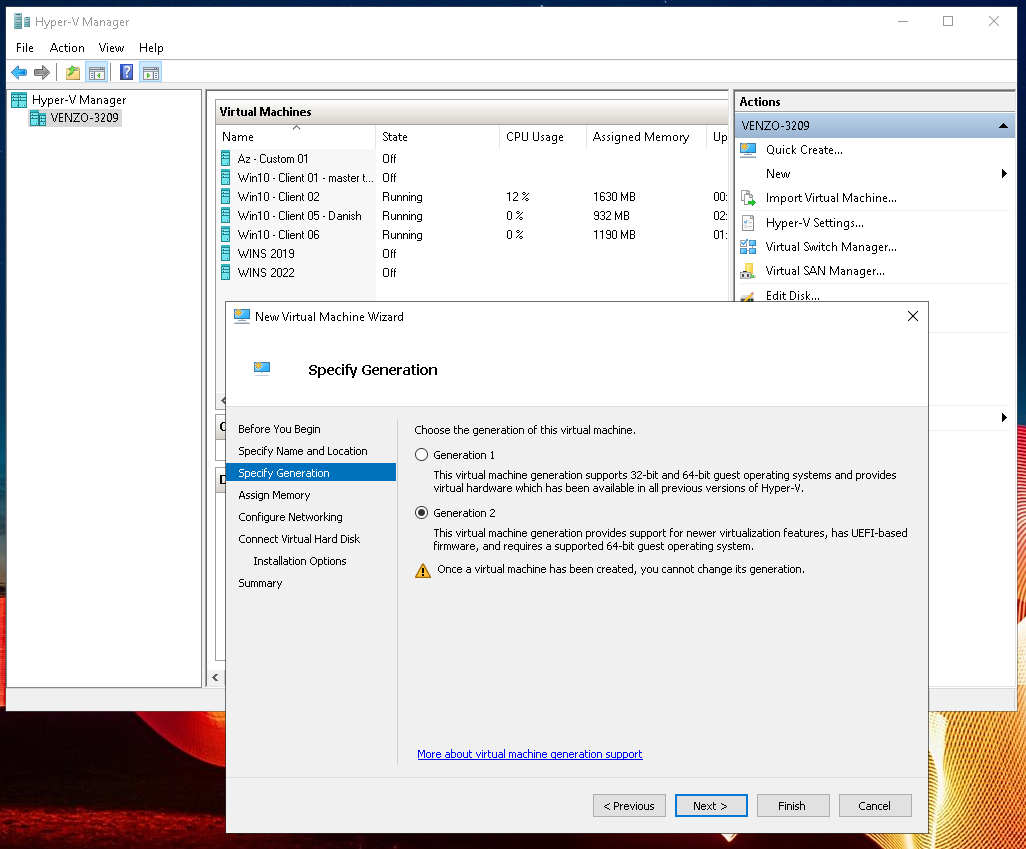
Task: Toggle the Show/Hide Action Pane toolbar icon
Action: (150, 73)
